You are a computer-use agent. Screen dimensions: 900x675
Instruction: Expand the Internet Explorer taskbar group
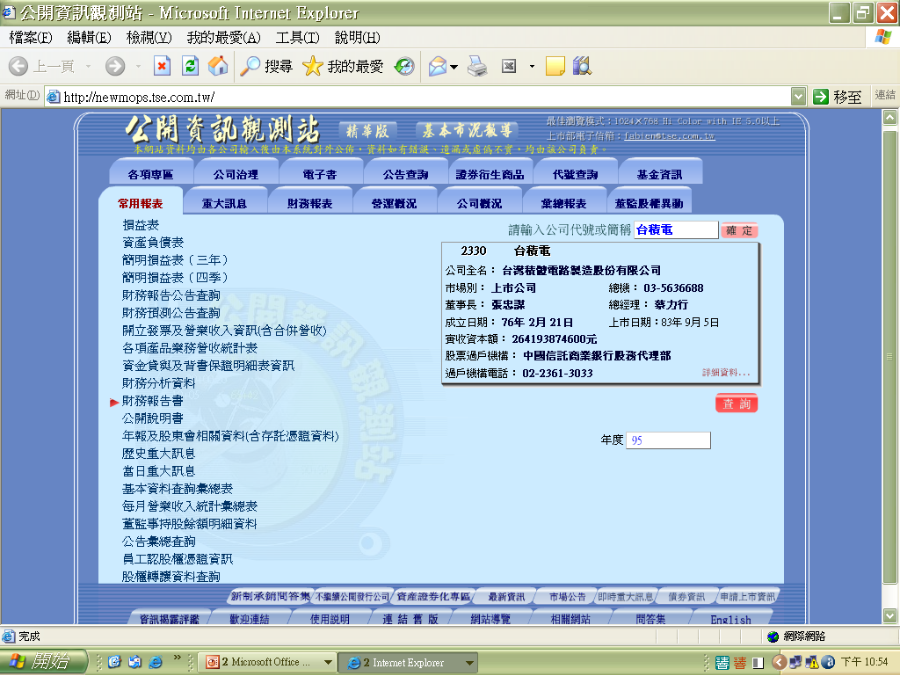click(470, 662)
